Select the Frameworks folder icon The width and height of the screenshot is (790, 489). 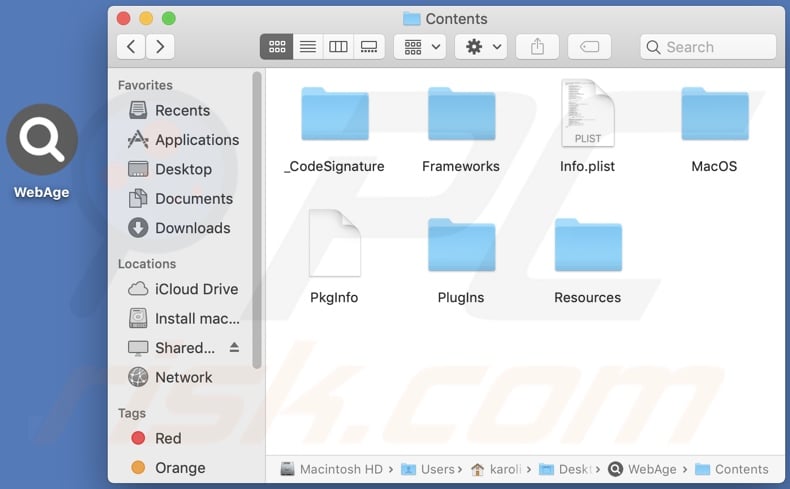tap(462, 114)
